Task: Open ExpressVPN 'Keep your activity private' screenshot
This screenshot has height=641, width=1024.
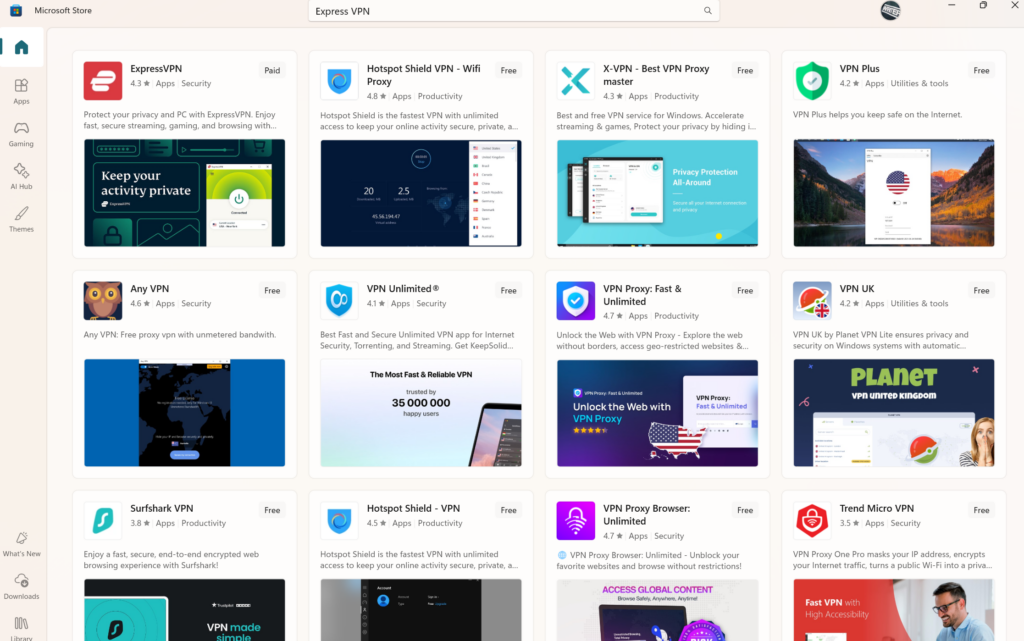Action: point(184,193)
